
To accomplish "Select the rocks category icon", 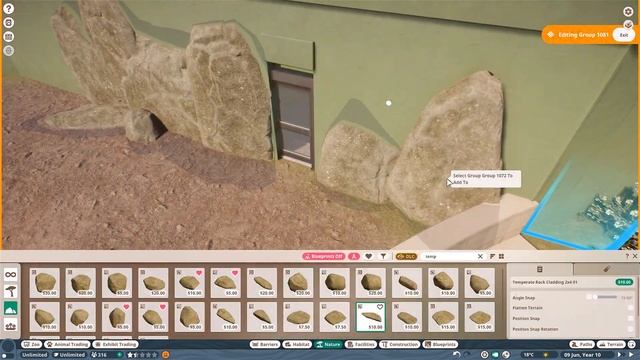I will coord(11,308).
